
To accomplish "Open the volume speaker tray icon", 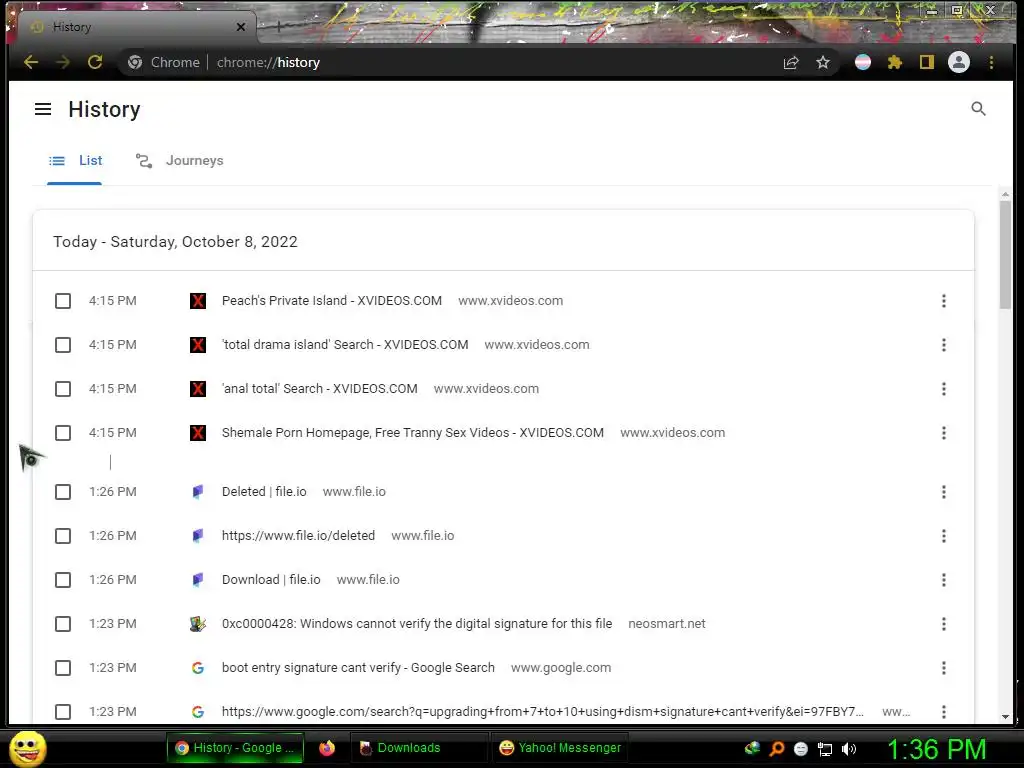I will [849, 749].
